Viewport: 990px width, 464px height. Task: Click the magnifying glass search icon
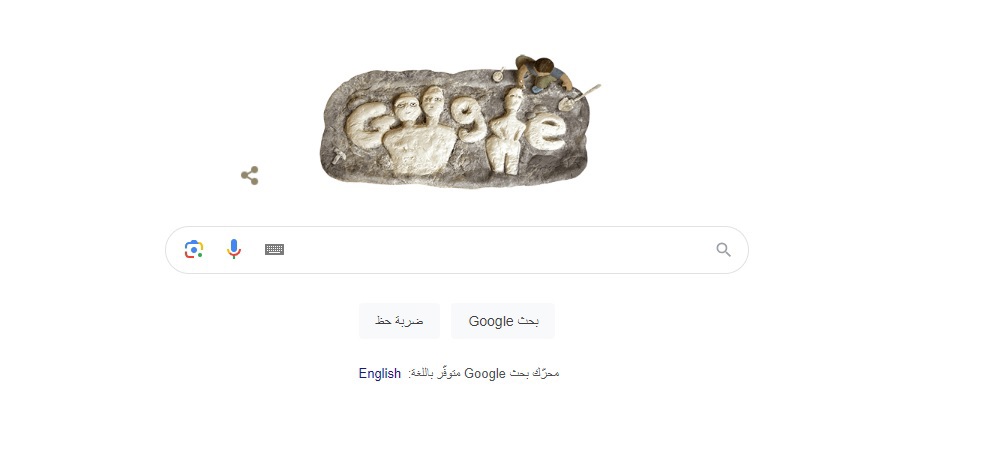click(724, 250)
